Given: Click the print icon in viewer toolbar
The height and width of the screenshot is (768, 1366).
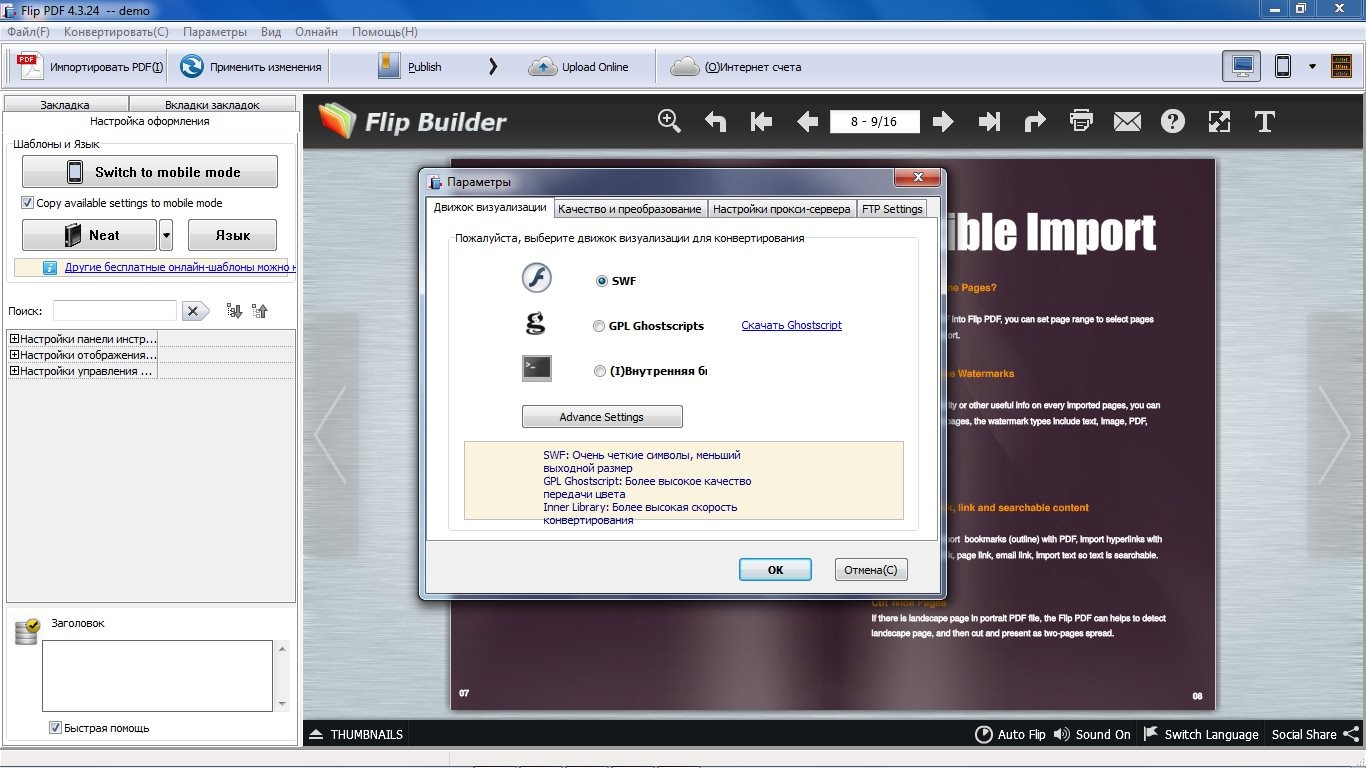Looking at the screenshot, I should coord(1081,122).
